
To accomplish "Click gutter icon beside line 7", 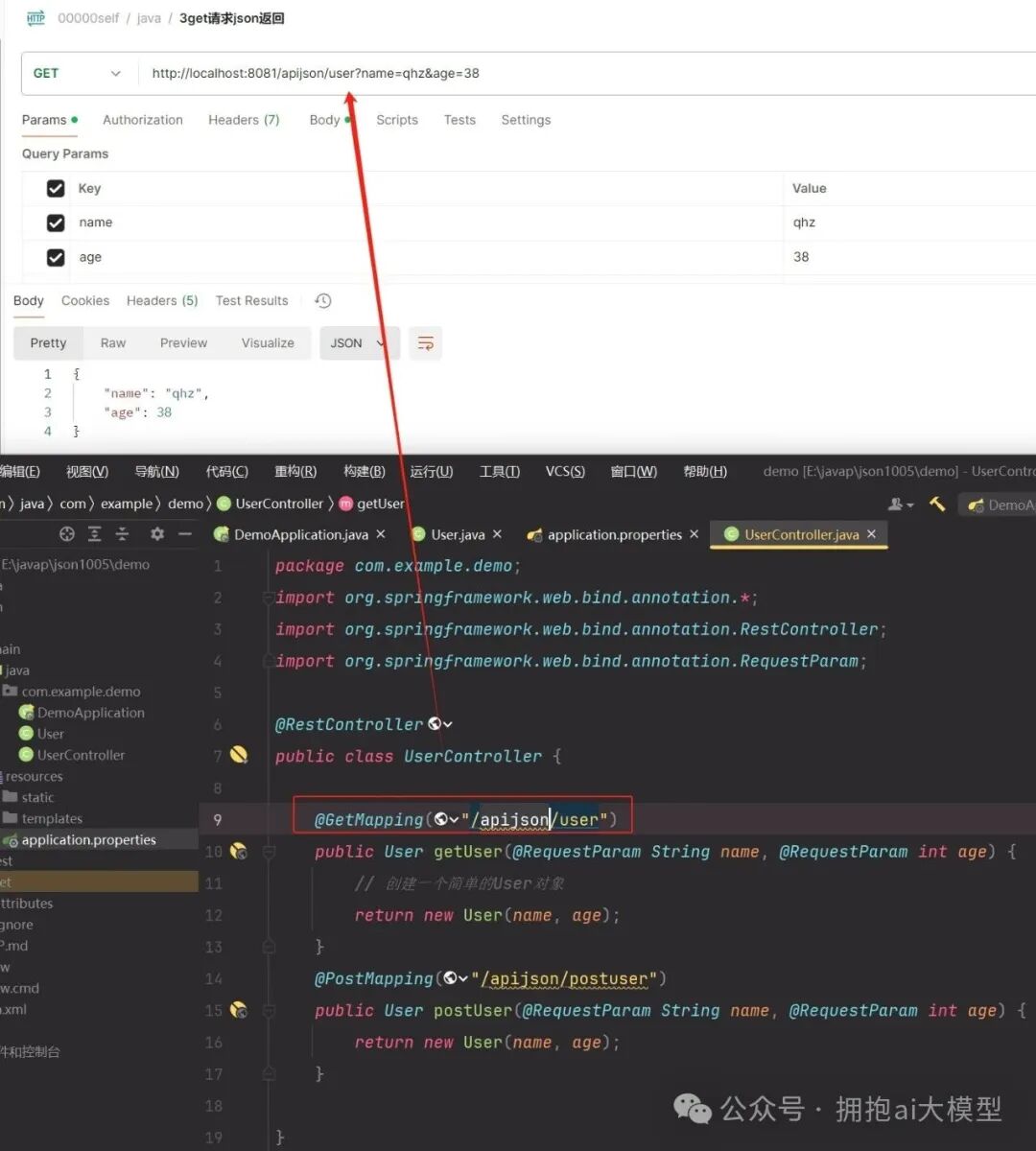I will [x=239, y=755].
